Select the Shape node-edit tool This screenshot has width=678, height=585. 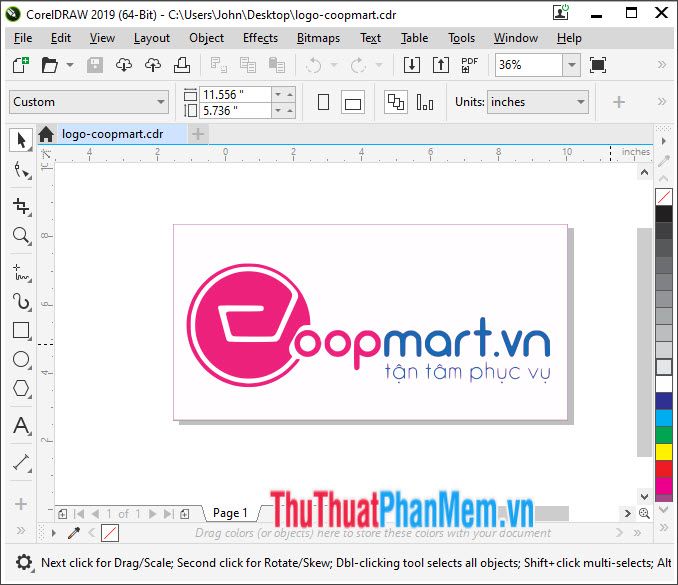coord(21,170)
